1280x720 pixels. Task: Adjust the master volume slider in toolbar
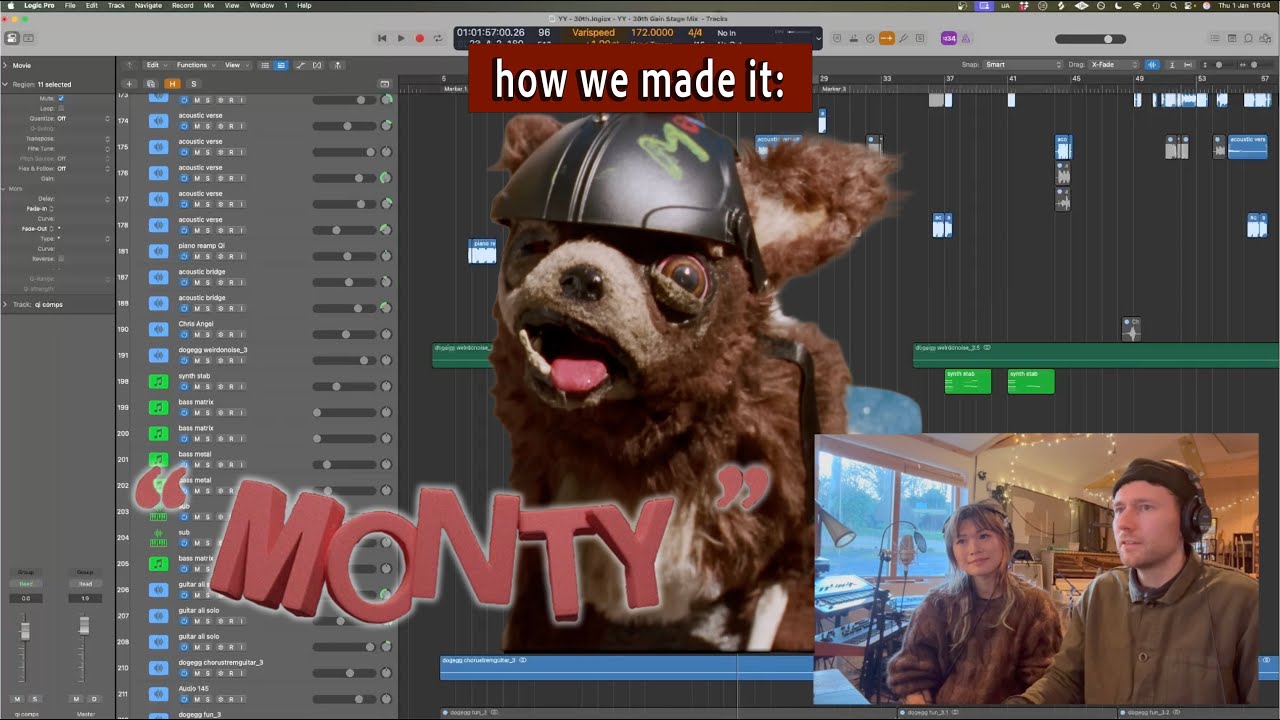(x=1090, y=39)
